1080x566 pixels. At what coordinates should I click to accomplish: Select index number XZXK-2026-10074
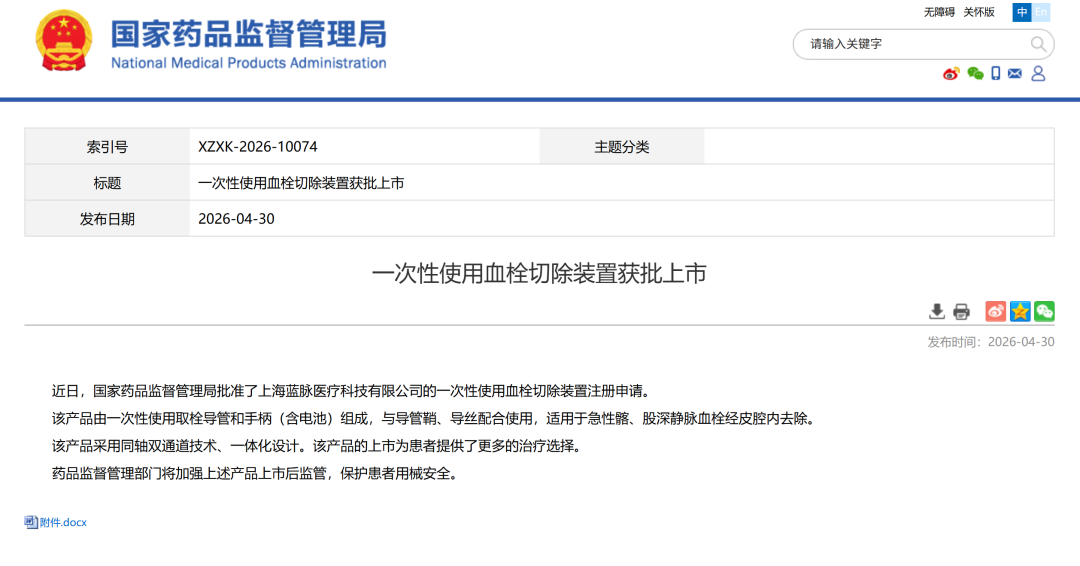258,147
